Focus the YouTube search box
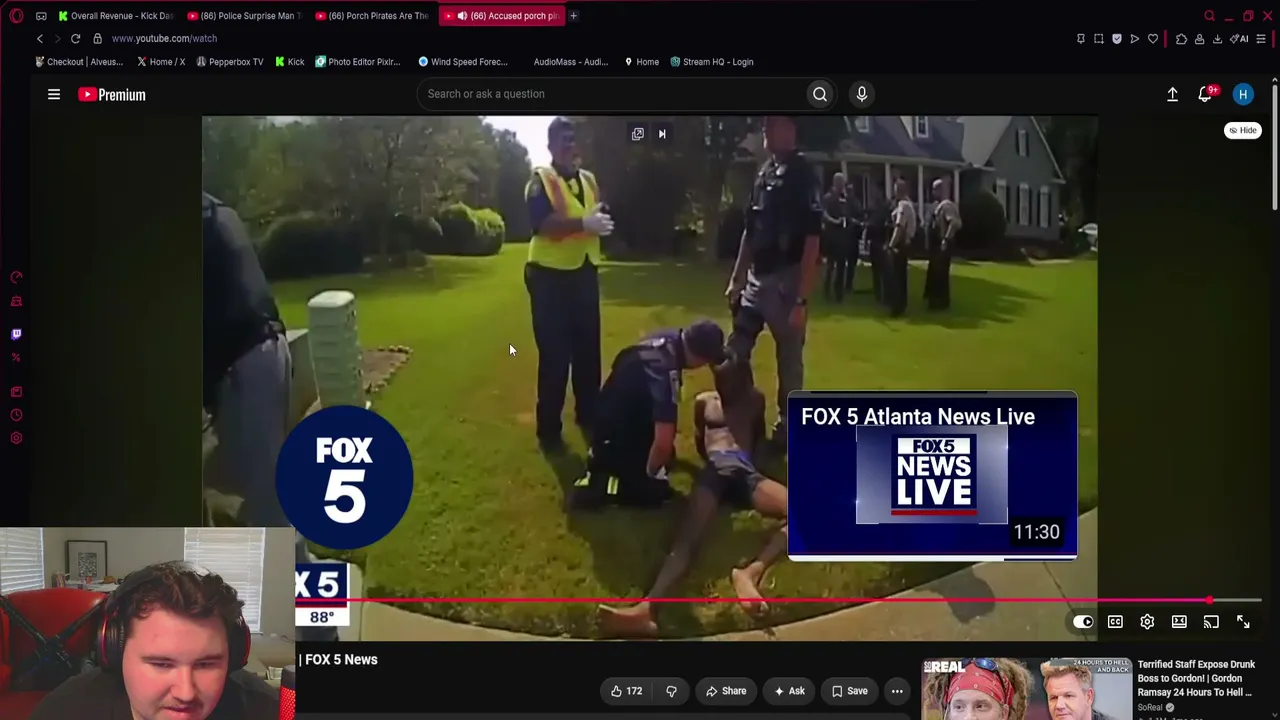This screenshot has width=1280, height=720. tap(611, 94)
